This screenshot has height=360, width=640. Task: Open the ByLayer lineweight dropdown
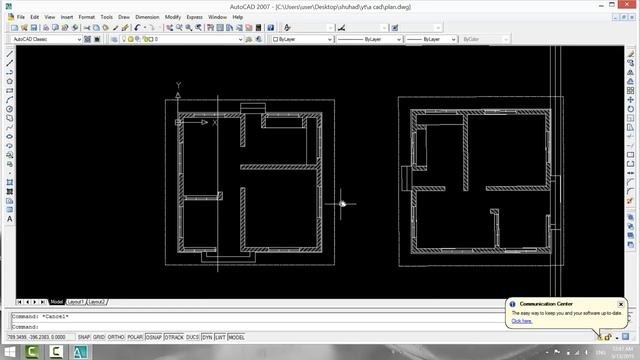tap(431, 39)
